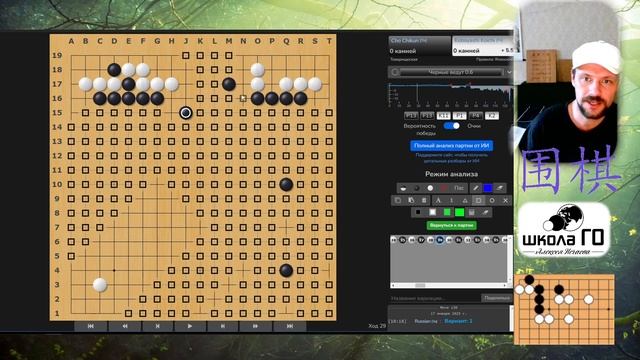
Task: Click the webcam video thumbnail
Action: click(568, 82)
